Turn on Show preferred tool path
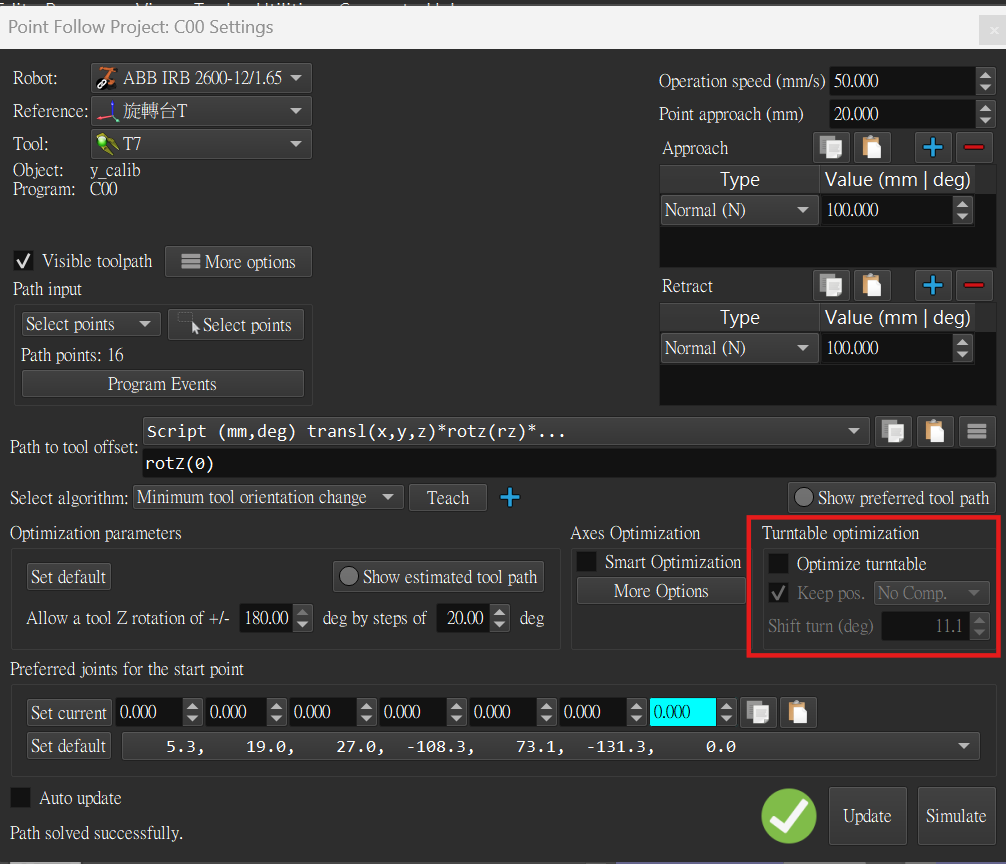This screenshot has width=1006, height=864. click(892, 497)
